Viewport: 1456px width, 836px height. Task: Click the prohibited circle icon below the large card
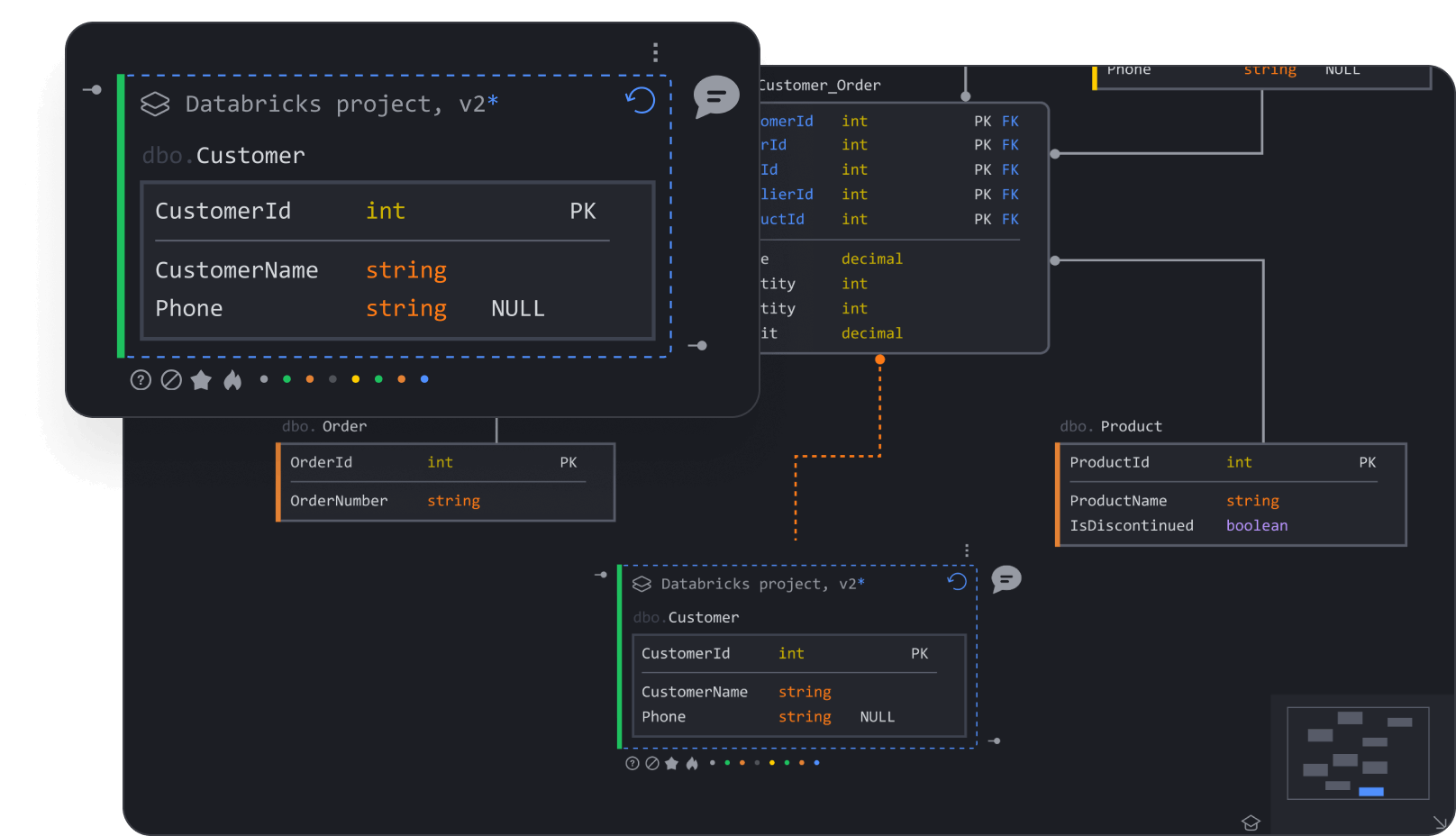tap(171, 380)
